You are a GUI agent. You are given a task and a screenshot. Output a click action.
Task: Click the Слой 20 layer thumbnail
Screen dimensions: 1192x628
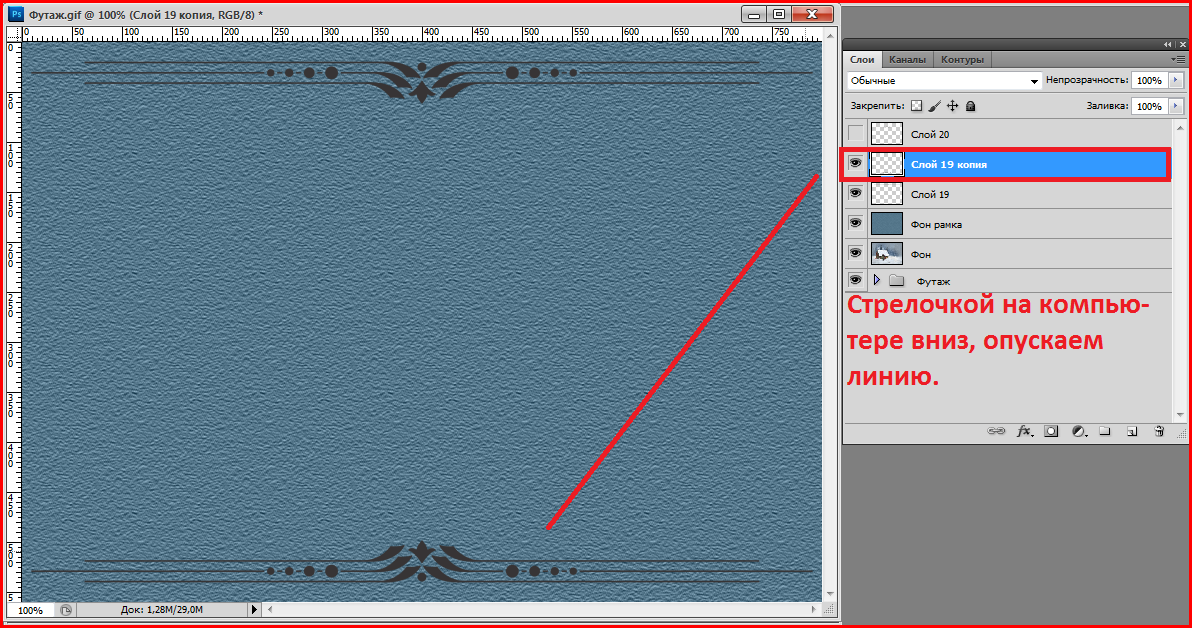click(x=886, y=134)
